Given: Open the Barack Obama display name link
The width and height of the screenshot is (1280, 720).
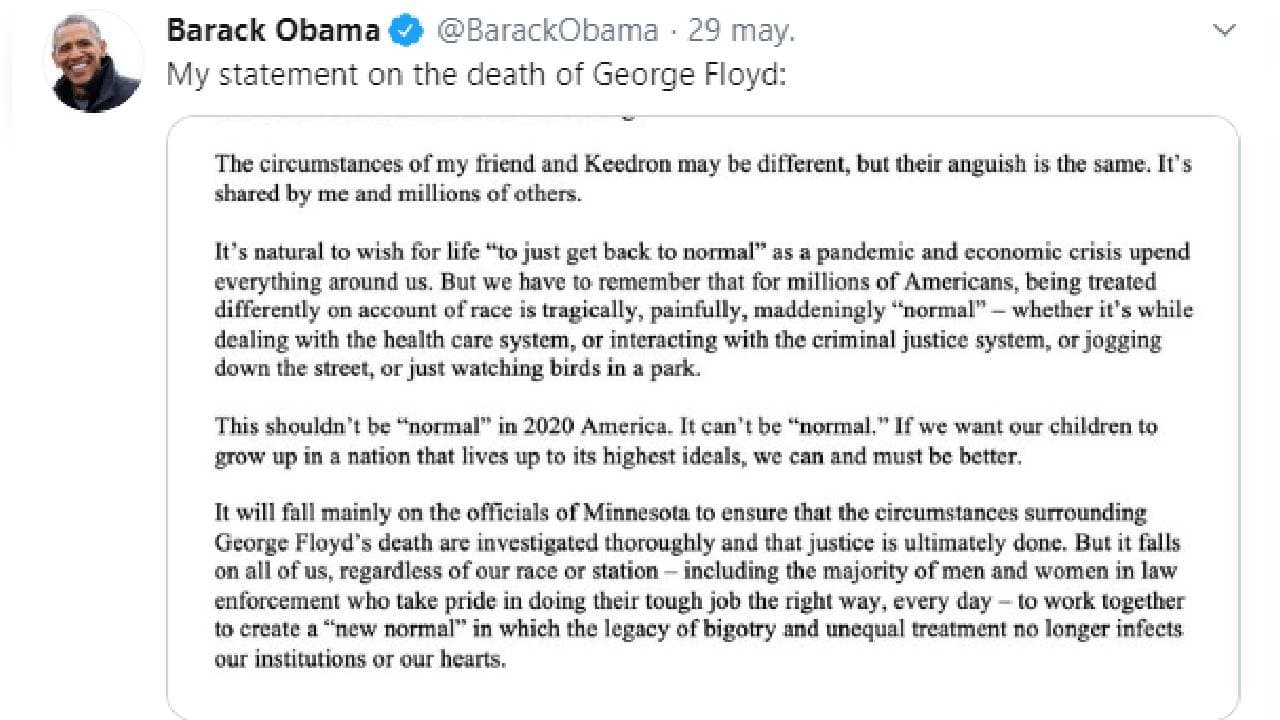Looking at the screenshot, I should click(x=272, y=31).
